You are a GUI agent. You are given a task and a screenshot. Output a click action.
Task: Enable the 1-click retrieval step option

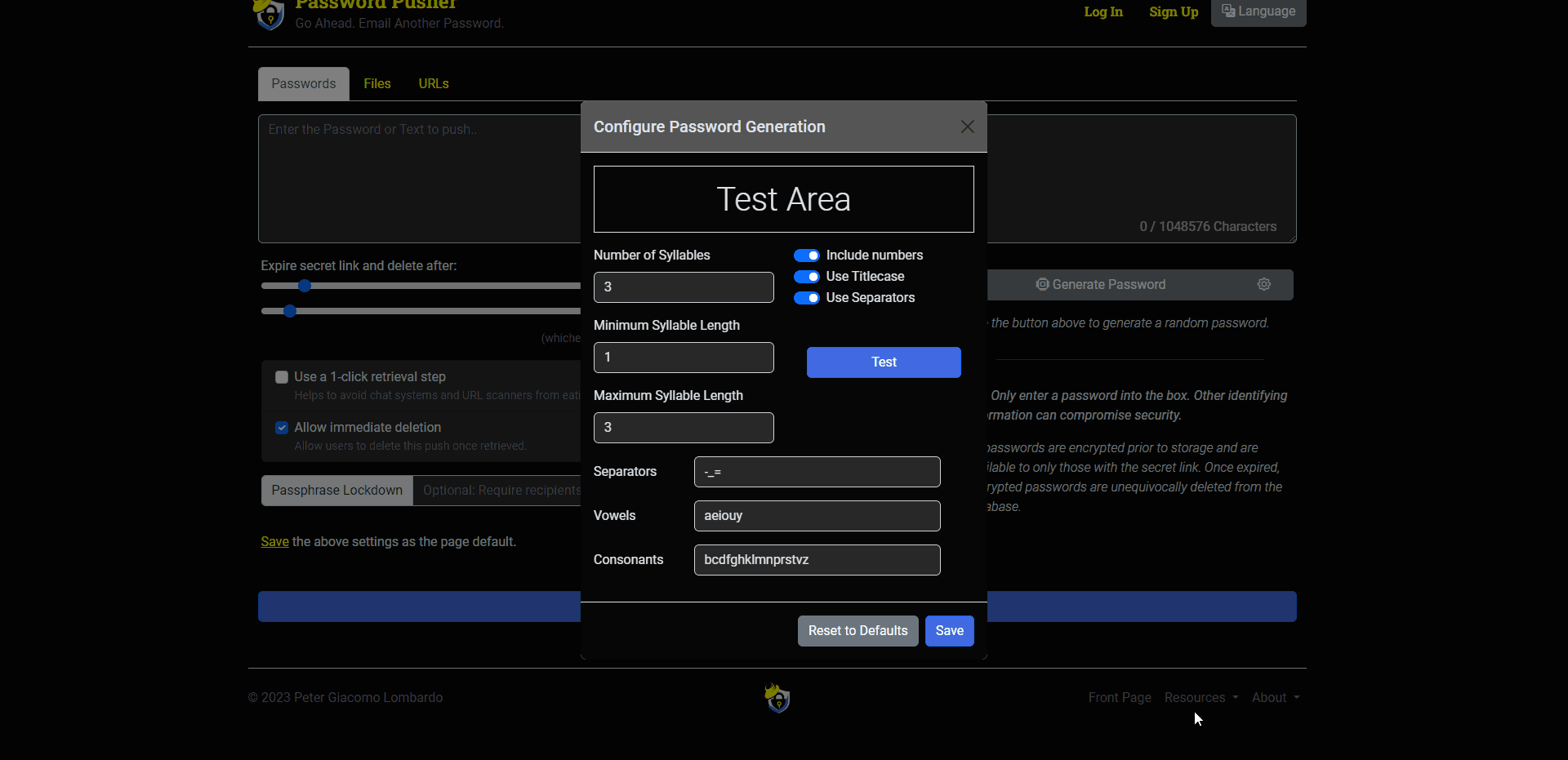pyautogui.click(x=281, y=377)
